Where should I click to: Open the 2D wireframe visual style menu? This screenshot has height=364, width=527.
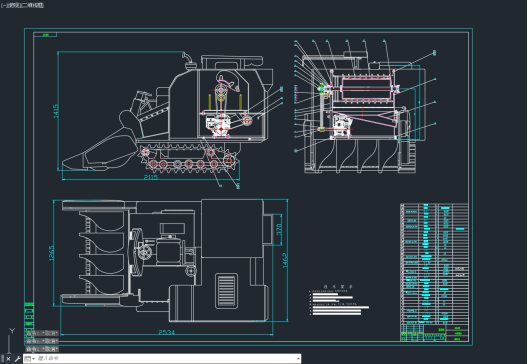(32, 5)
